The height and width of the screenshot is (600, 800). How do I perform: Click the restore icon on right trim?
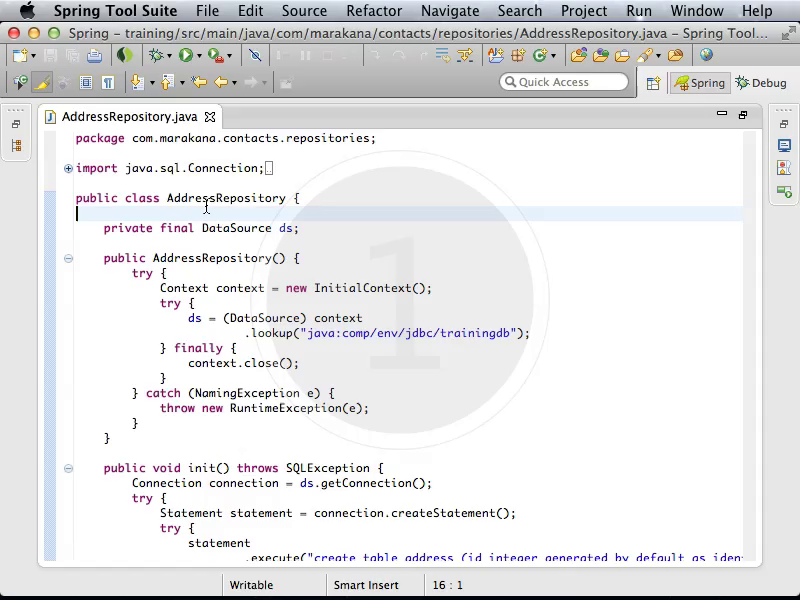(784, 124)
